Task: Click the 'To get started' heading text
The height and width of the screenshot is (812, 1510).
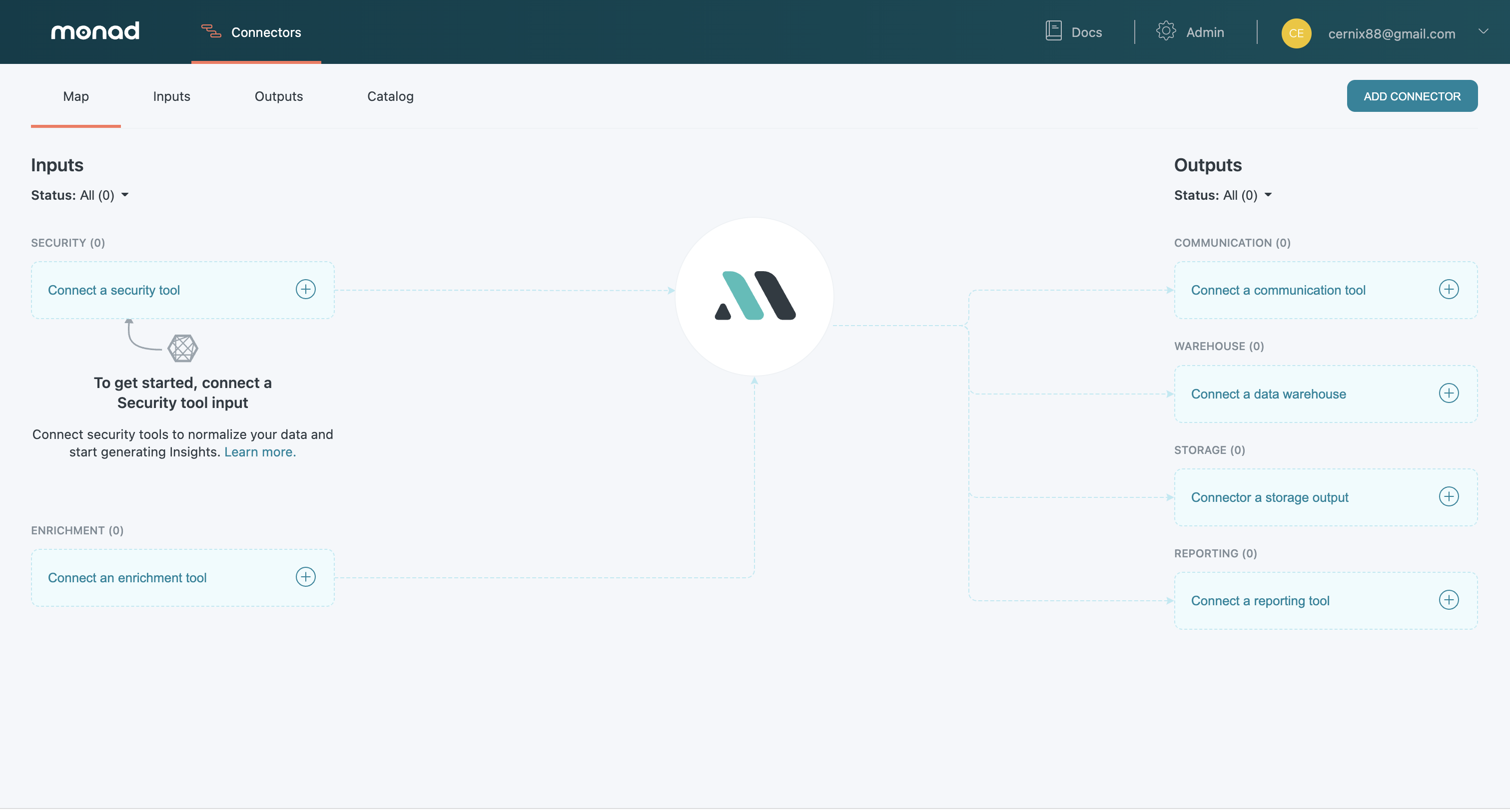Action: click(x=182, y=393)
